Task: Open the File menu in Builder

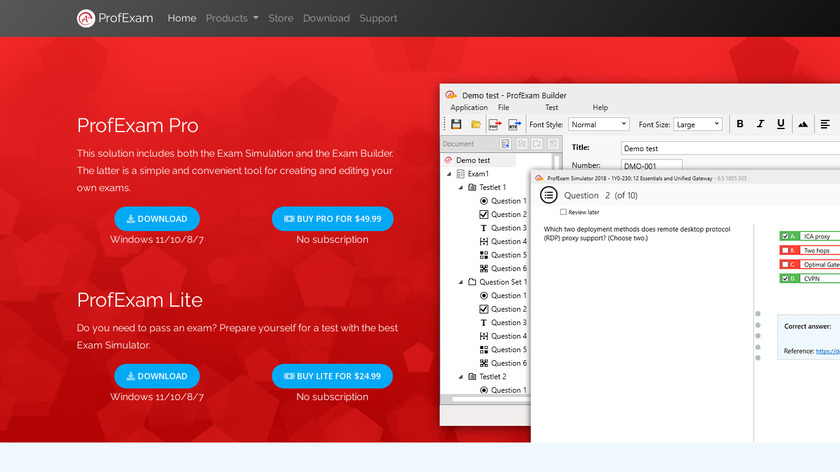Action: [504, 108]
